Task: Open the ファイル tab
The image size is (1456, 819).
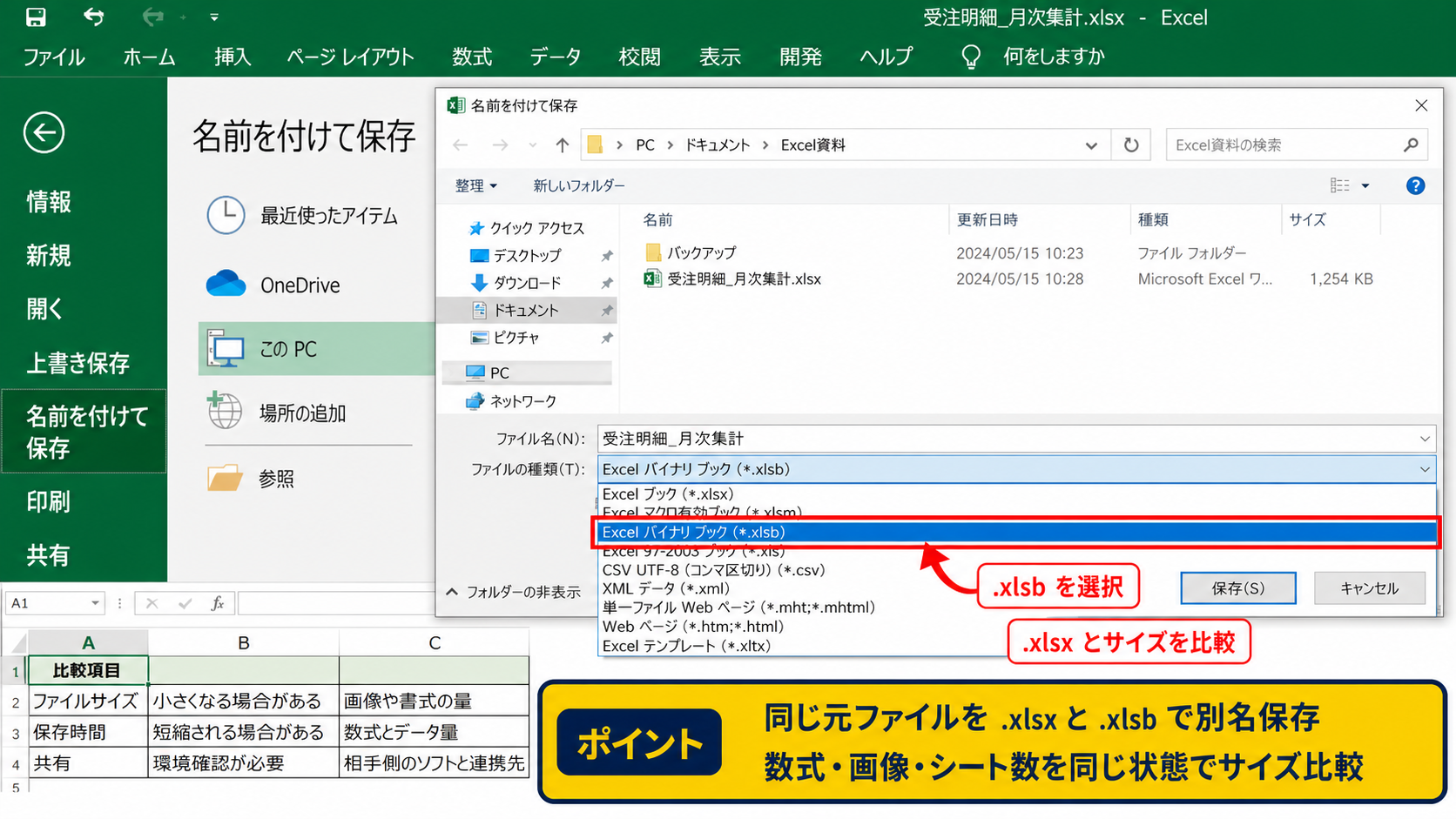Action: click(53, 57)
